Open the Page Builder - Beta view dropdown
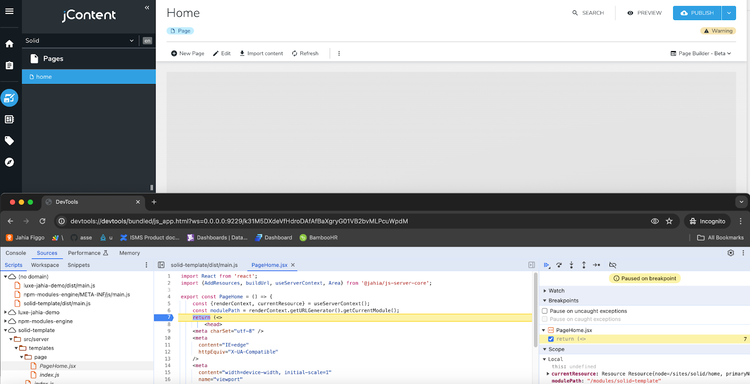This screenshot has height=384, width=750. (701, 54)
